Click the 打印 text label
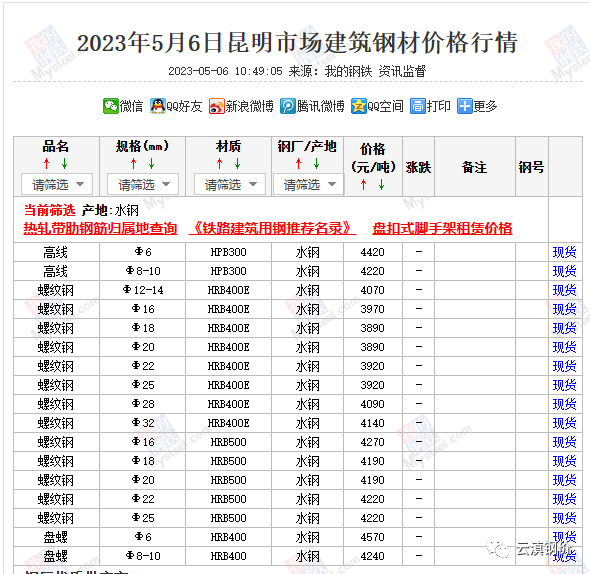590x574 pixels. [x=438, y=107]
